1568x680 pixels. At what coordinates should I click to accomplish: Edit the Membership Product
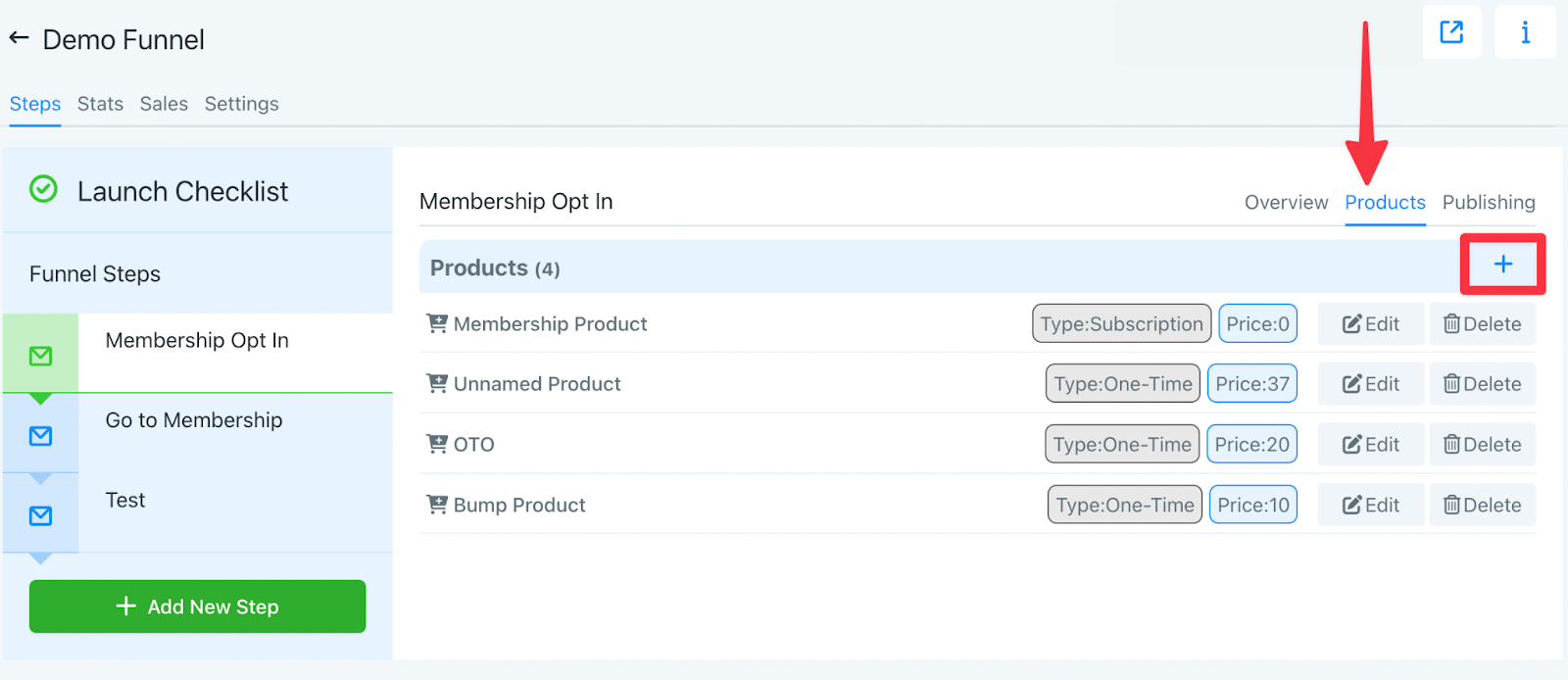1370,324
